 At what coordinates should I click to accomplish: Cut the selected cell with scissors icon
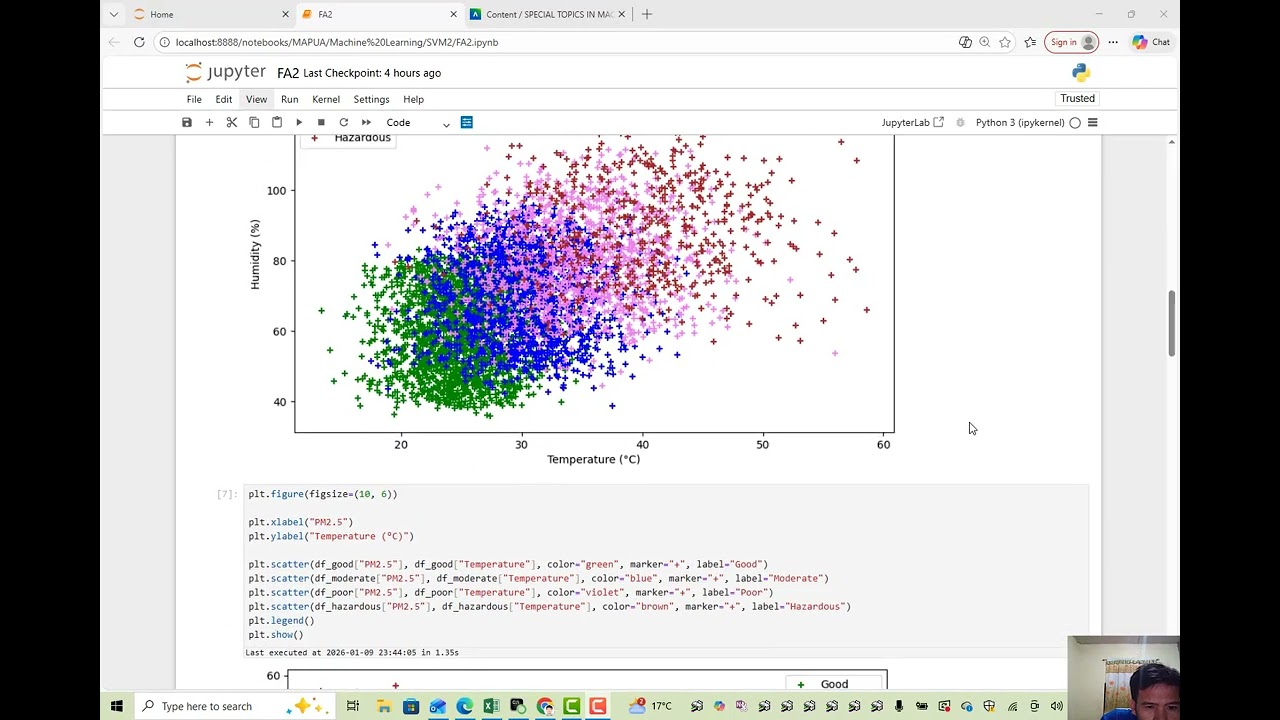pos(231,122)
